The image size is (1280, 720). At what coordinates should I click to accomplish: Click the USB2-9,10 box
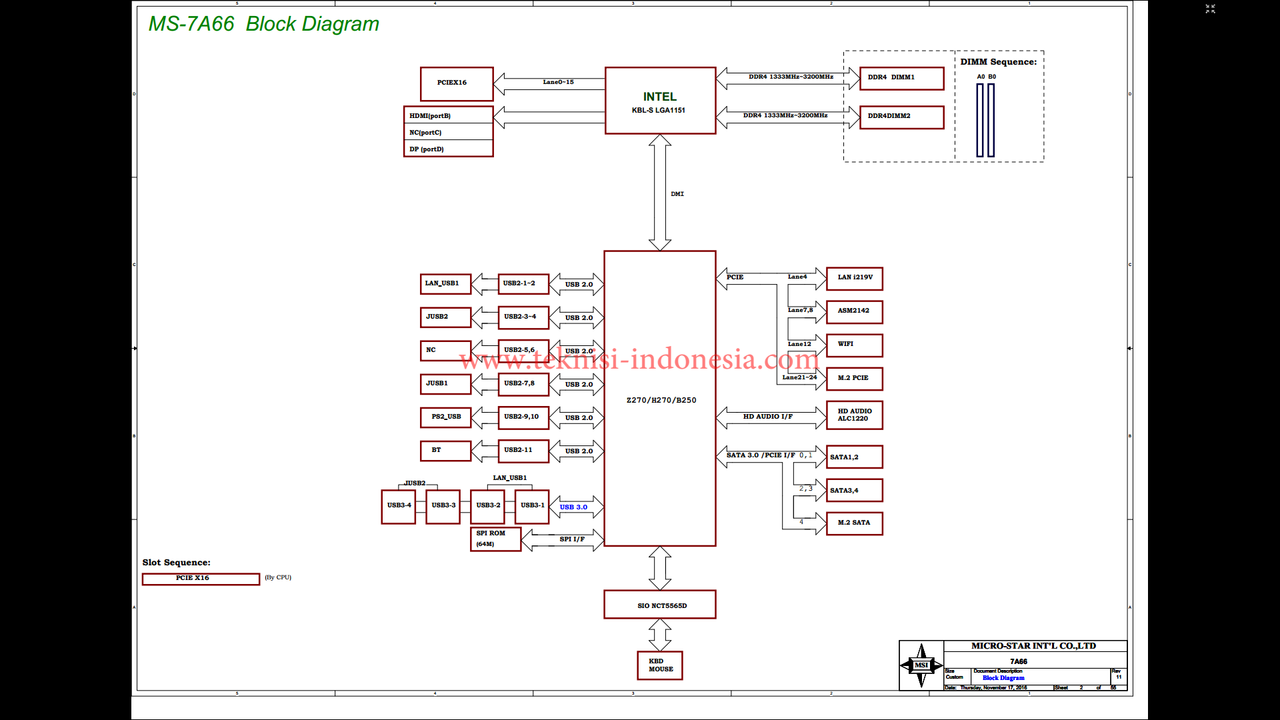(x=524, y=417)
